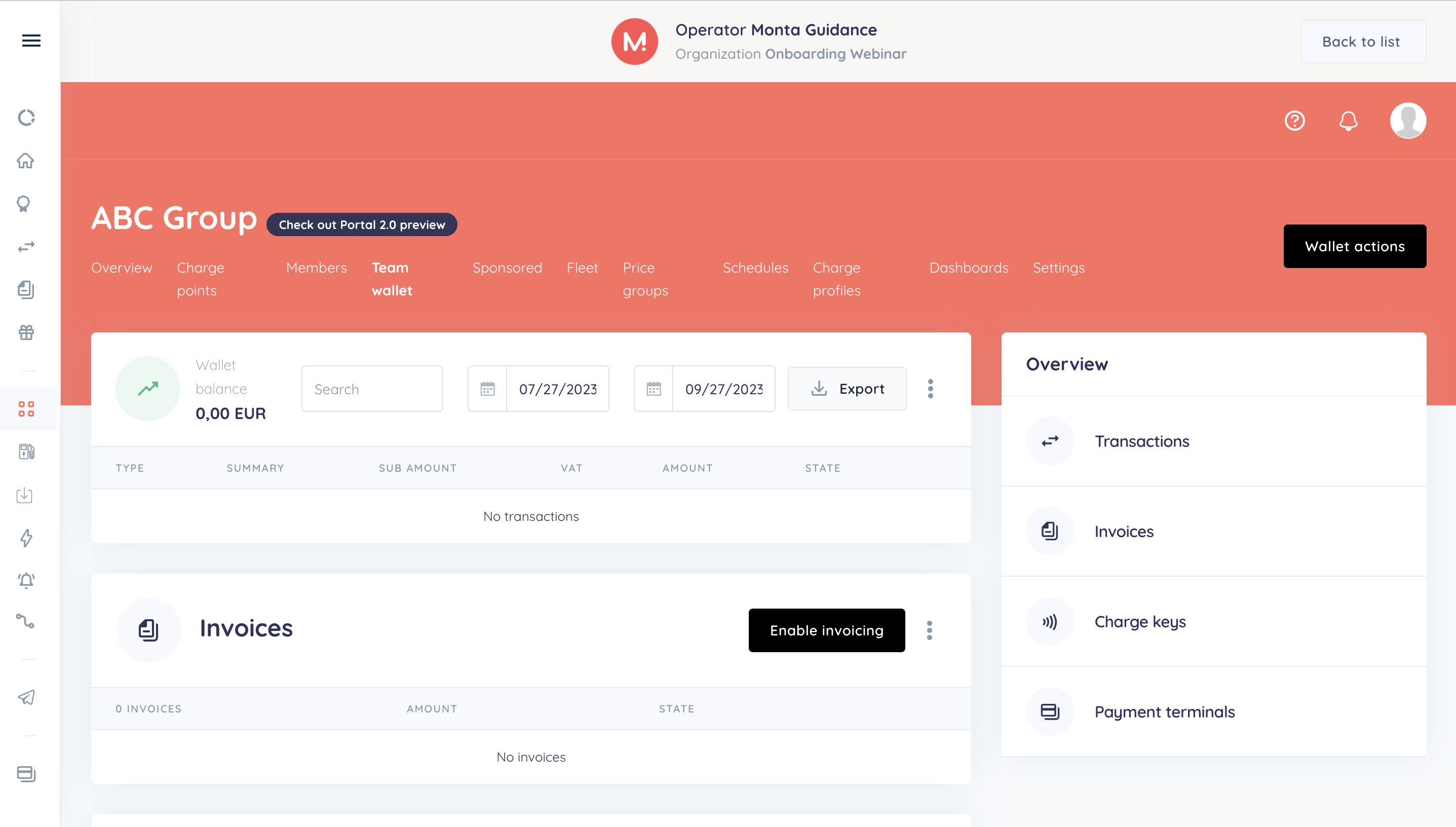Viewport: 1456px width, 827px height.
Task: Open the help question mark icon
Action: tap(1294, 121)
